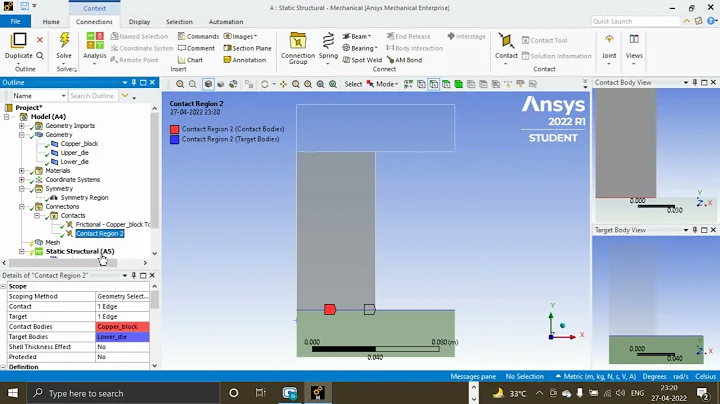Click the Quick Launch search box

(636, 21)
